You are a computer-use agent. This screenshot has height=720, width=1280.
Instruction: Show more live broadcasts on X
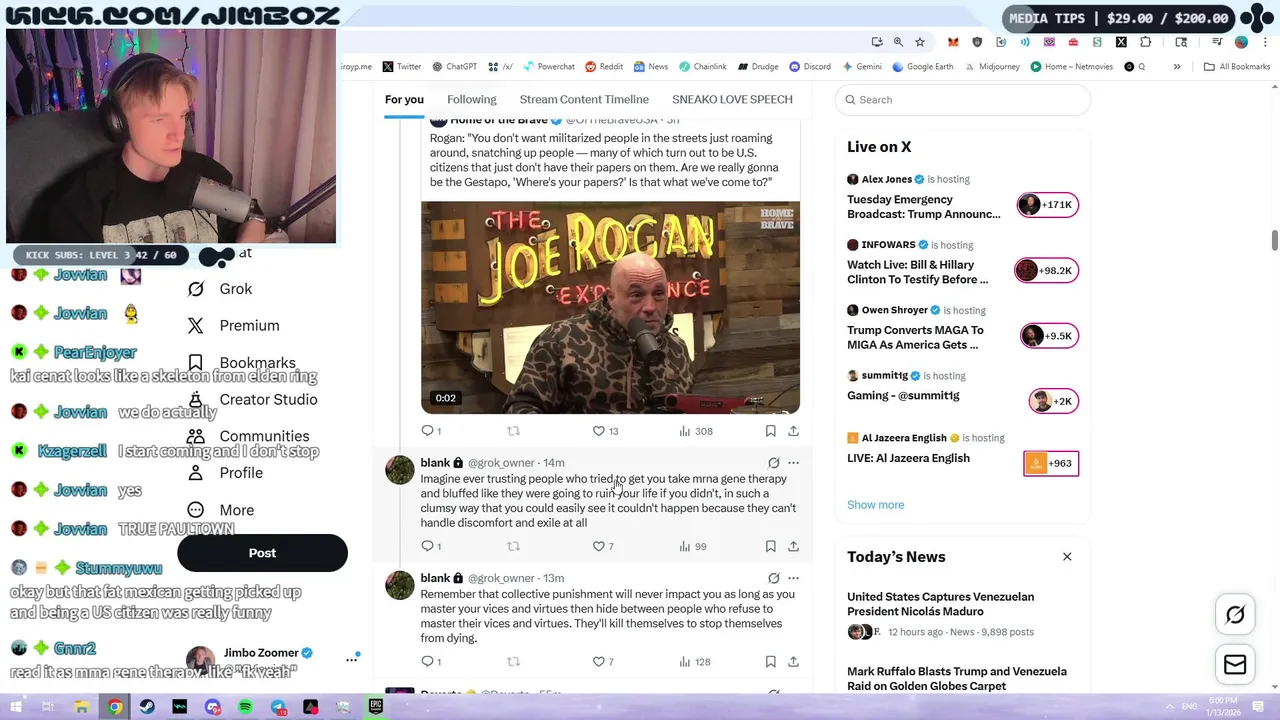875,505
